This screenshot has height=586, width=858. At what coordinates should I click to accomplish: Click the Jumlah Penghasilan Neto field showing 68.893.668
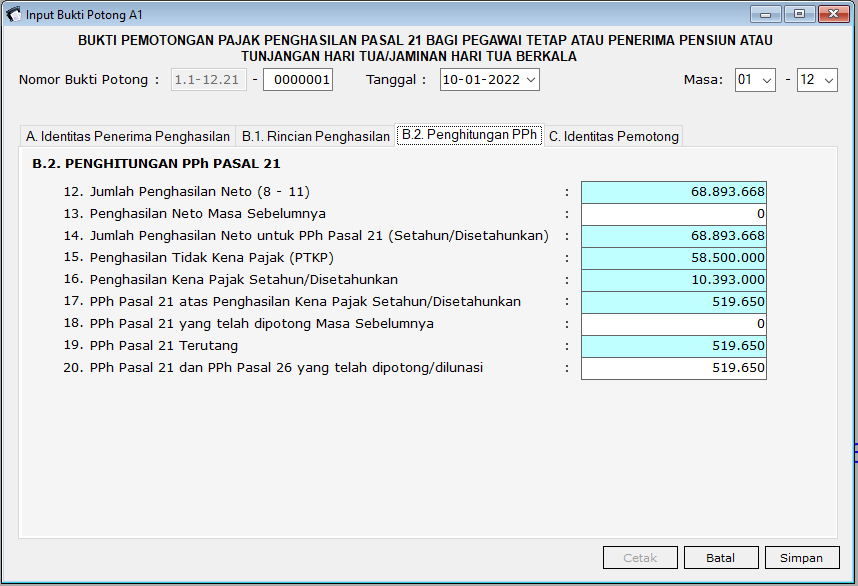coord(673,191)
